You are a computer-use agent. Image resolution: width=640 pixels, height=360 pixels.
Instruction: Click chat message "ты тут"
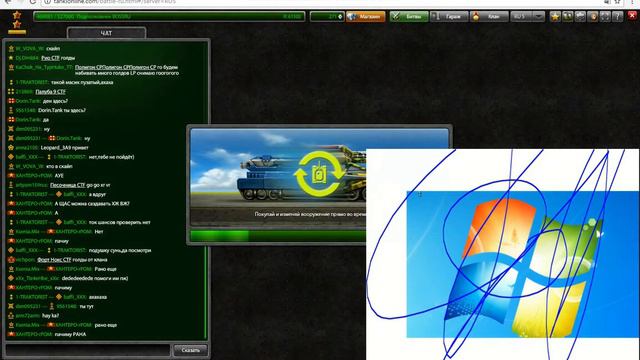(x=87, y=306)
